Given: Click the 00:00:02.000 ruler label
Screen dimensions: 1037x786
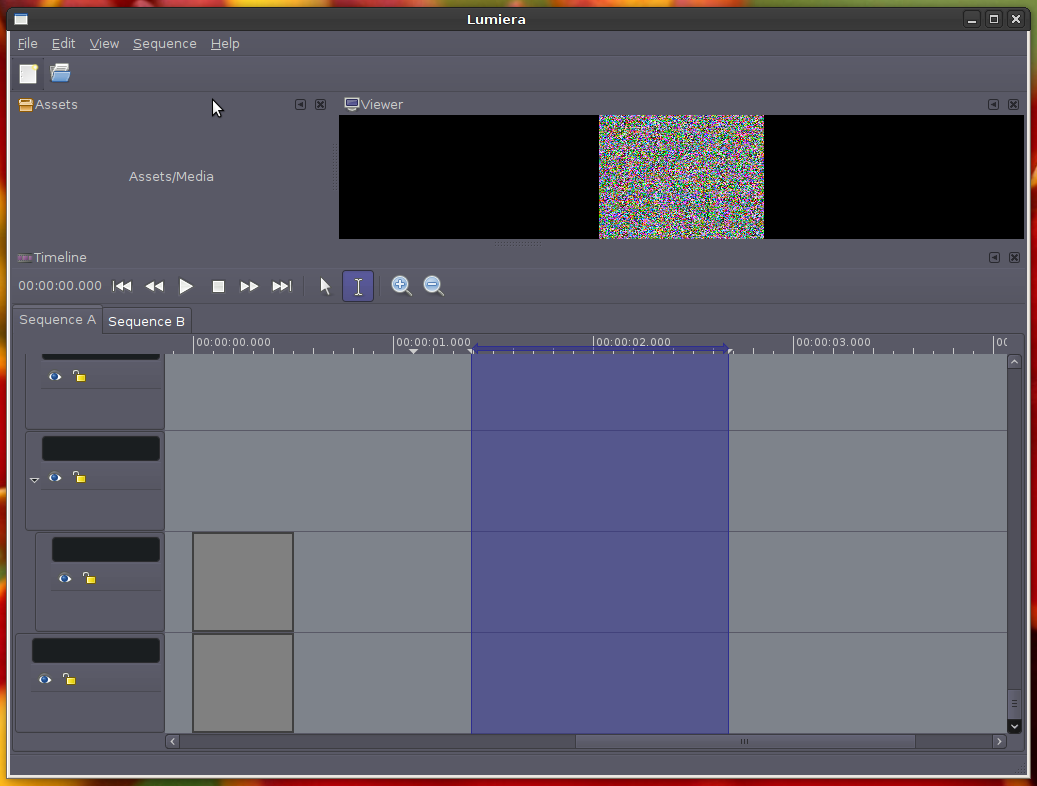Looking at the screenshot, I should [x=634, y=342].
